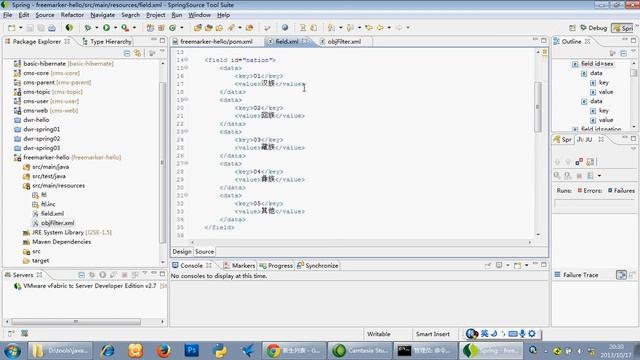Select the cms-core project
The height and width of the screenshot is (360, 640).
(47, 73)
